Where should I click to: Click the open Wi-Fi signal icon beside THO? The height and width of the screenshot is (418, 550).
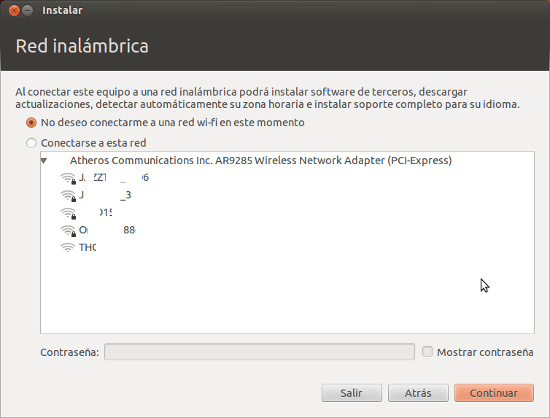click(x=67, y=248)
